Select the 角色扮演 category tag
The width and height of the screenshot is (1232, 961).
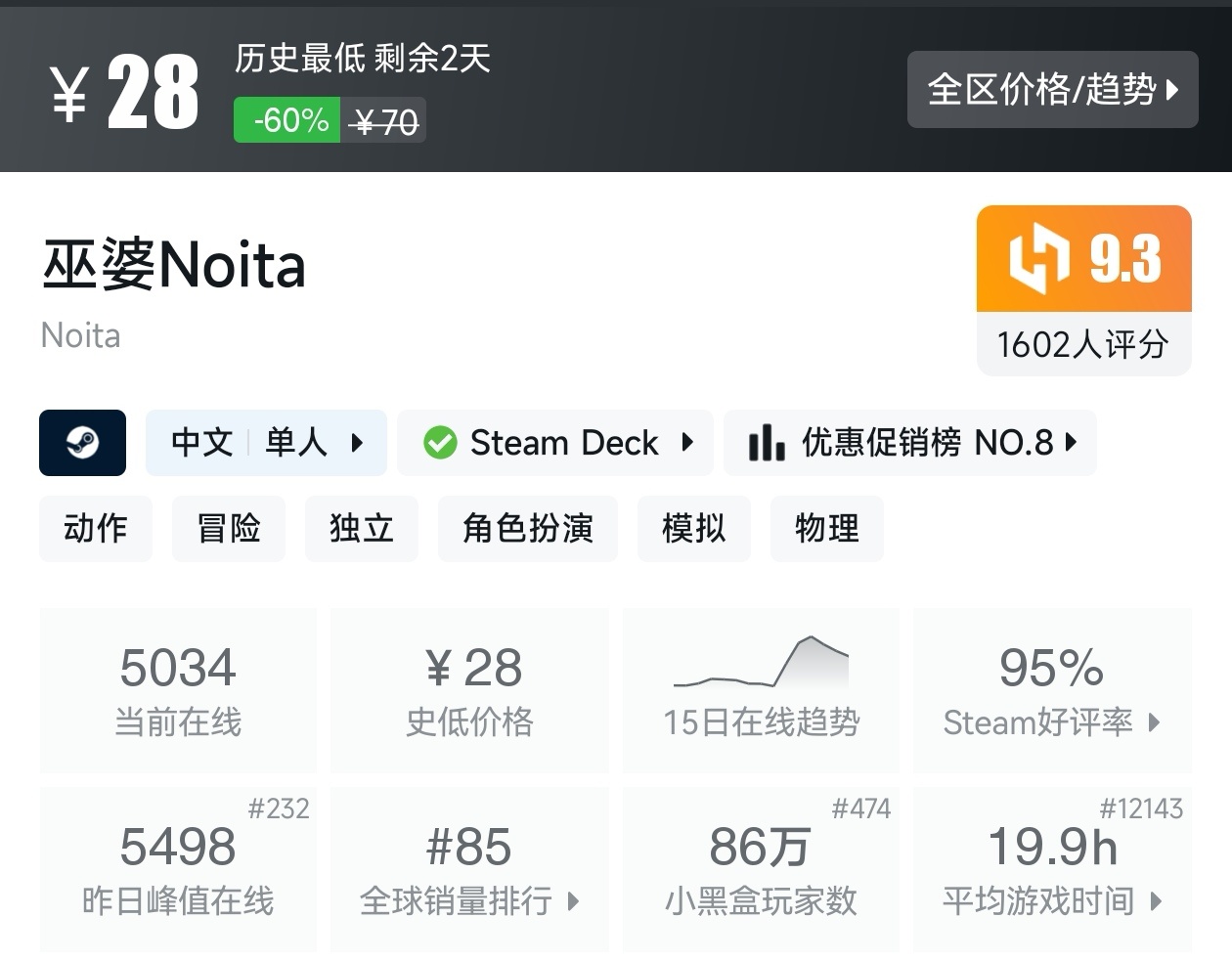point(527,529)
